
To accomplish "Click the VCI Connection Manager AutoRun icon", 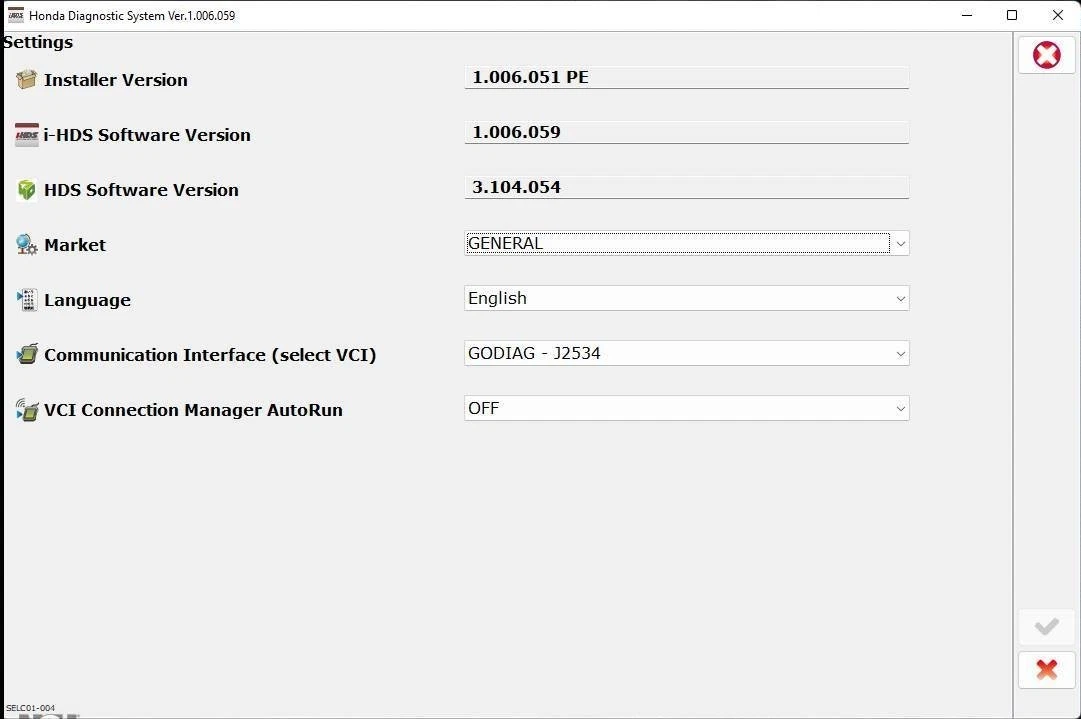I will 27,409.
